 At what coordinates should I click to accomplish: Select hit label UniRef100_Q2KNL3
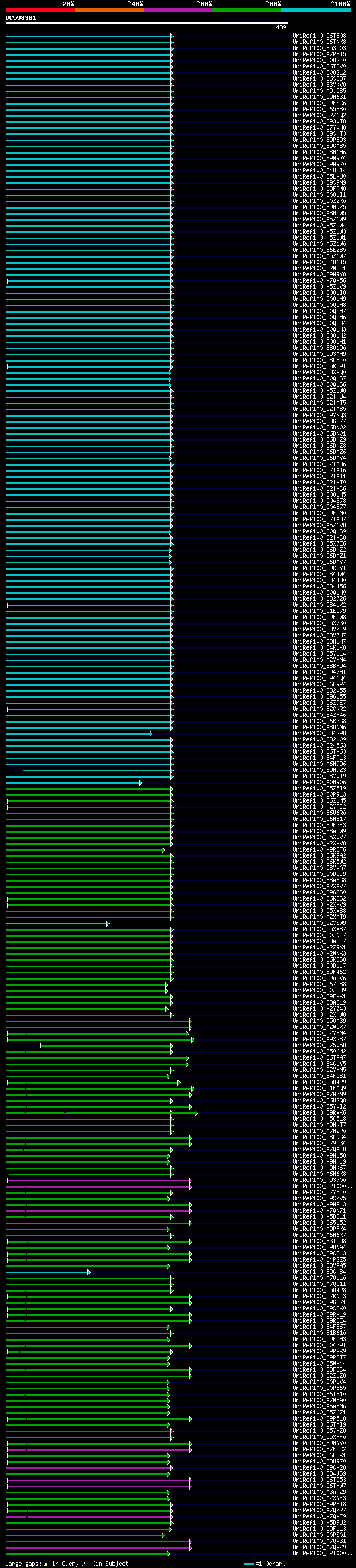(x=319, y=1297)
